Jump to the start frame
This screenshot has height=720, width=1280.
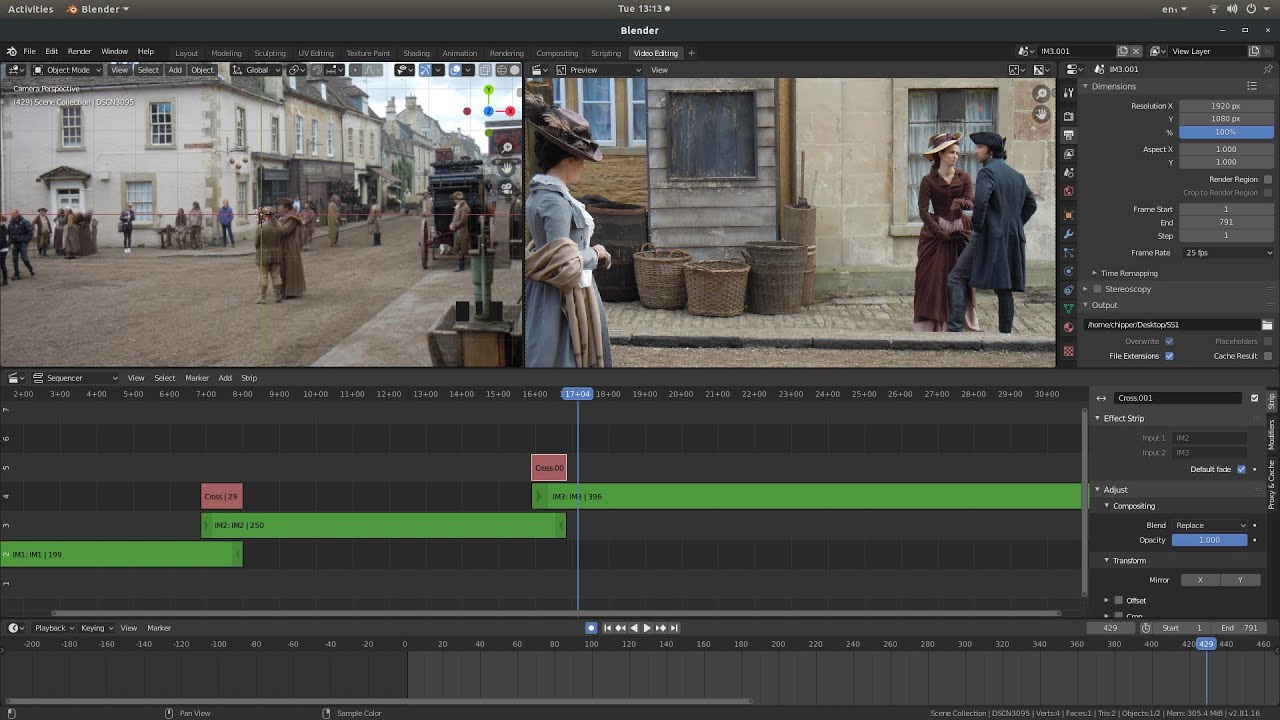pyautogui.click(x=607, y=628)
